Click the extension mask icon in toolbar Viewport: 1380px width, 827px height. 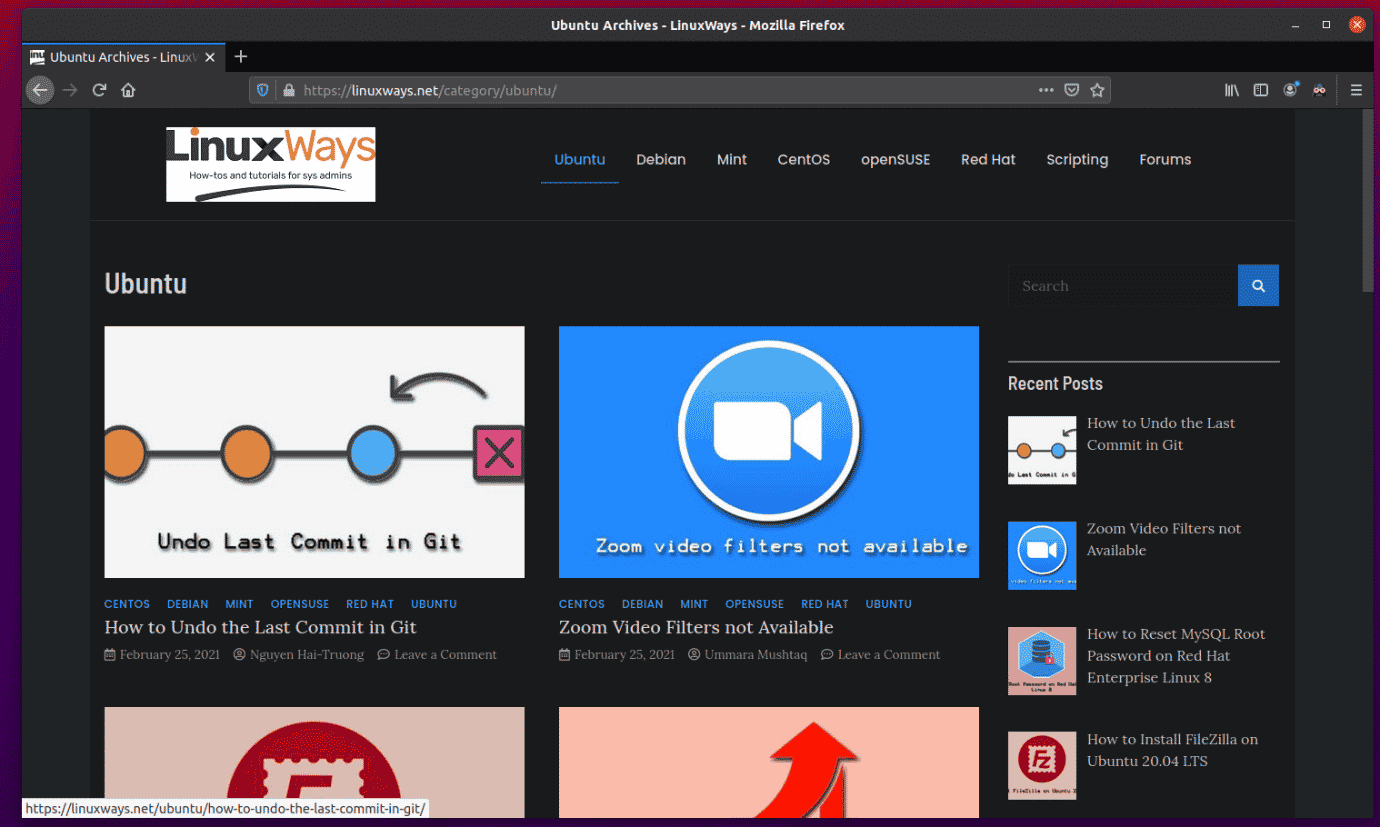(1320, 90)
